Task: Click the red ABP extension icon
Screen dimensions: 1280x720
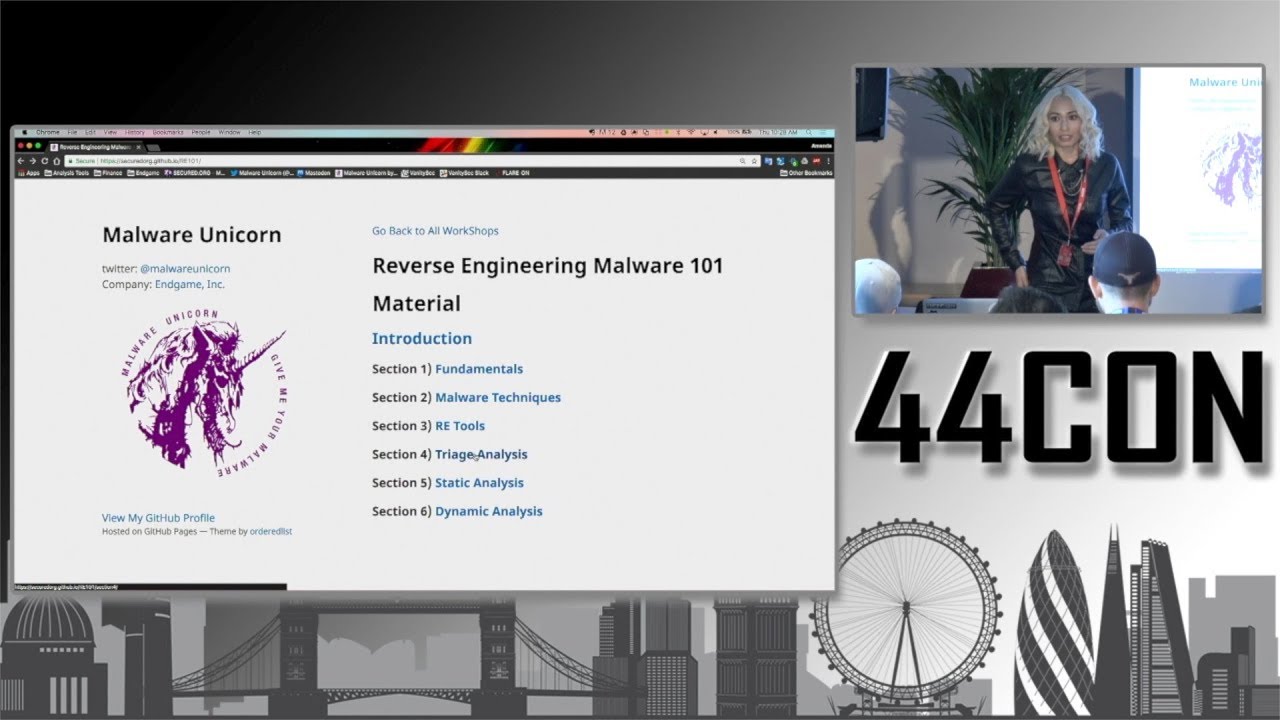Action: click(817, 161)
